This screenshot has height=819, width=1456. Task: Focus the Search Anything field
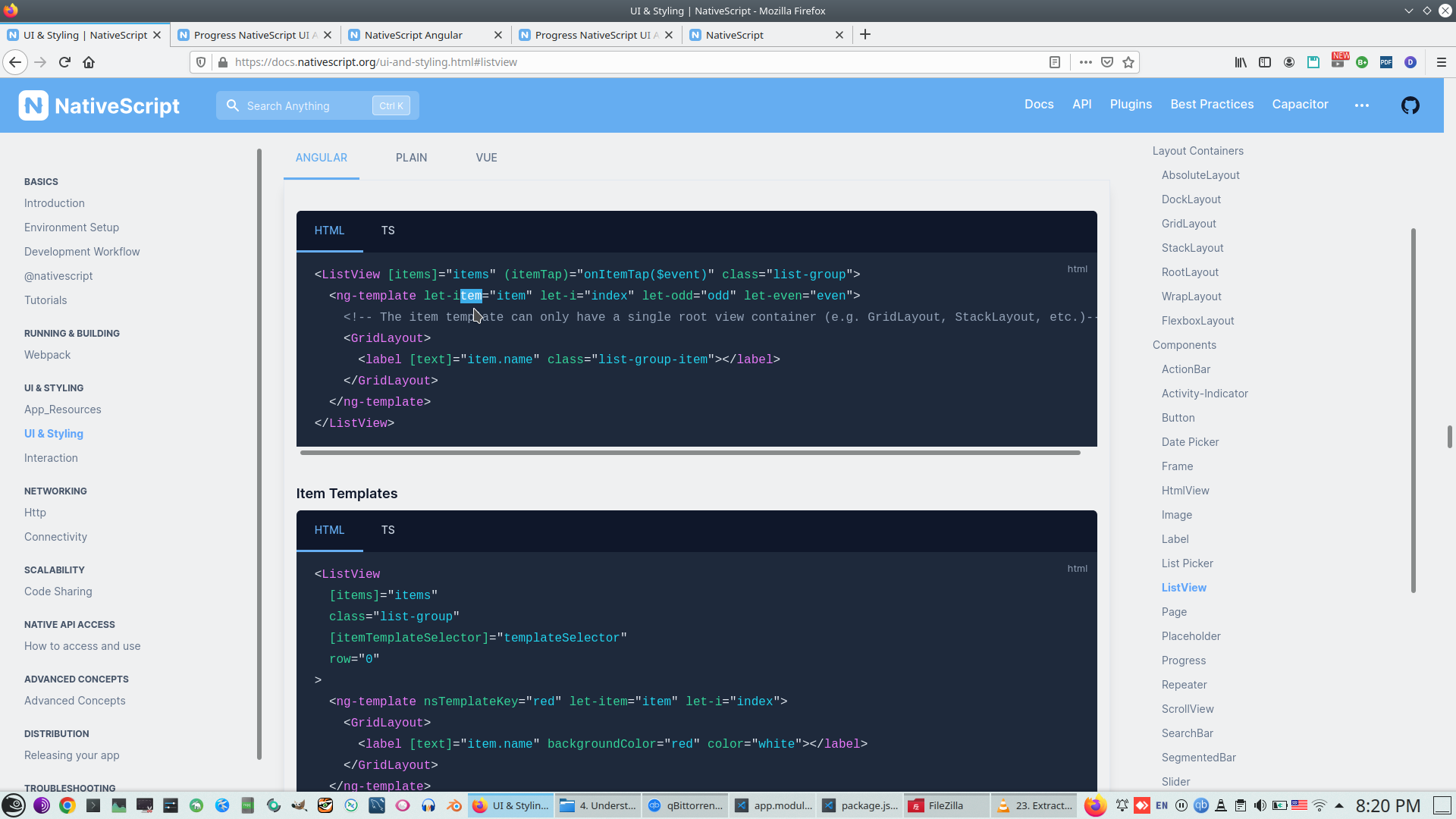coord(307,106)
